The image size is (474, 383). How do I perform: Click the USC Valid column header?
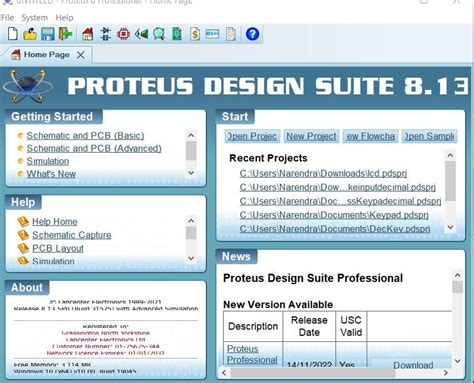point(351,326)
